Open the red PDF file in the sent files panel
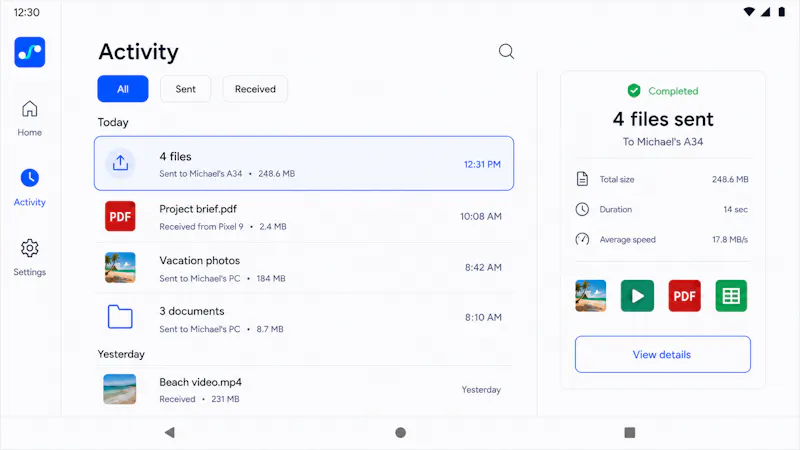 [685, 295]
